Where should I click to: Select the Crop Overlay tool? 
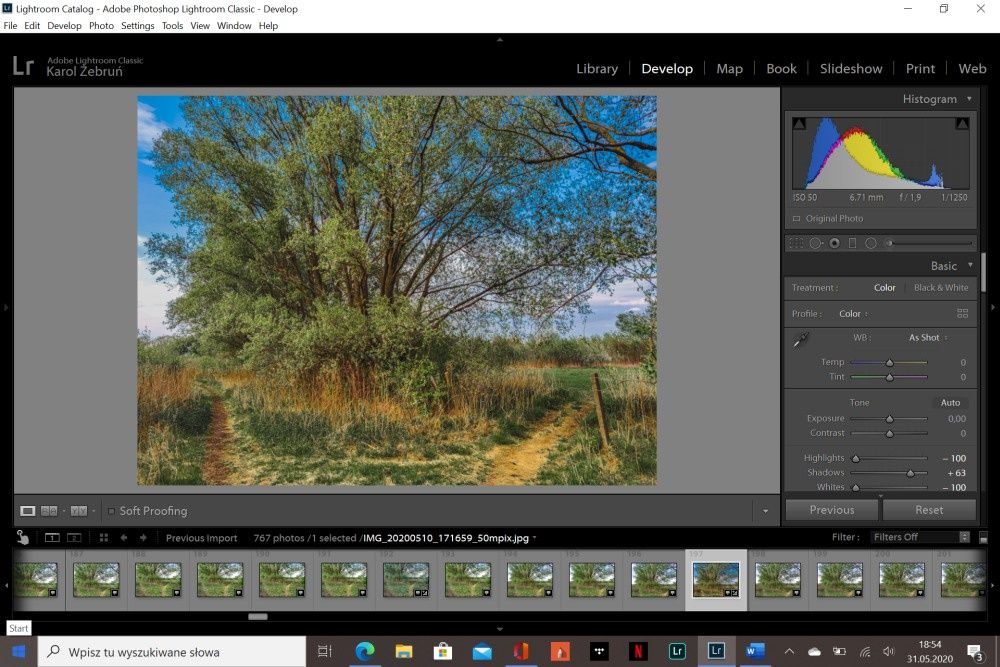click(796, 243)
